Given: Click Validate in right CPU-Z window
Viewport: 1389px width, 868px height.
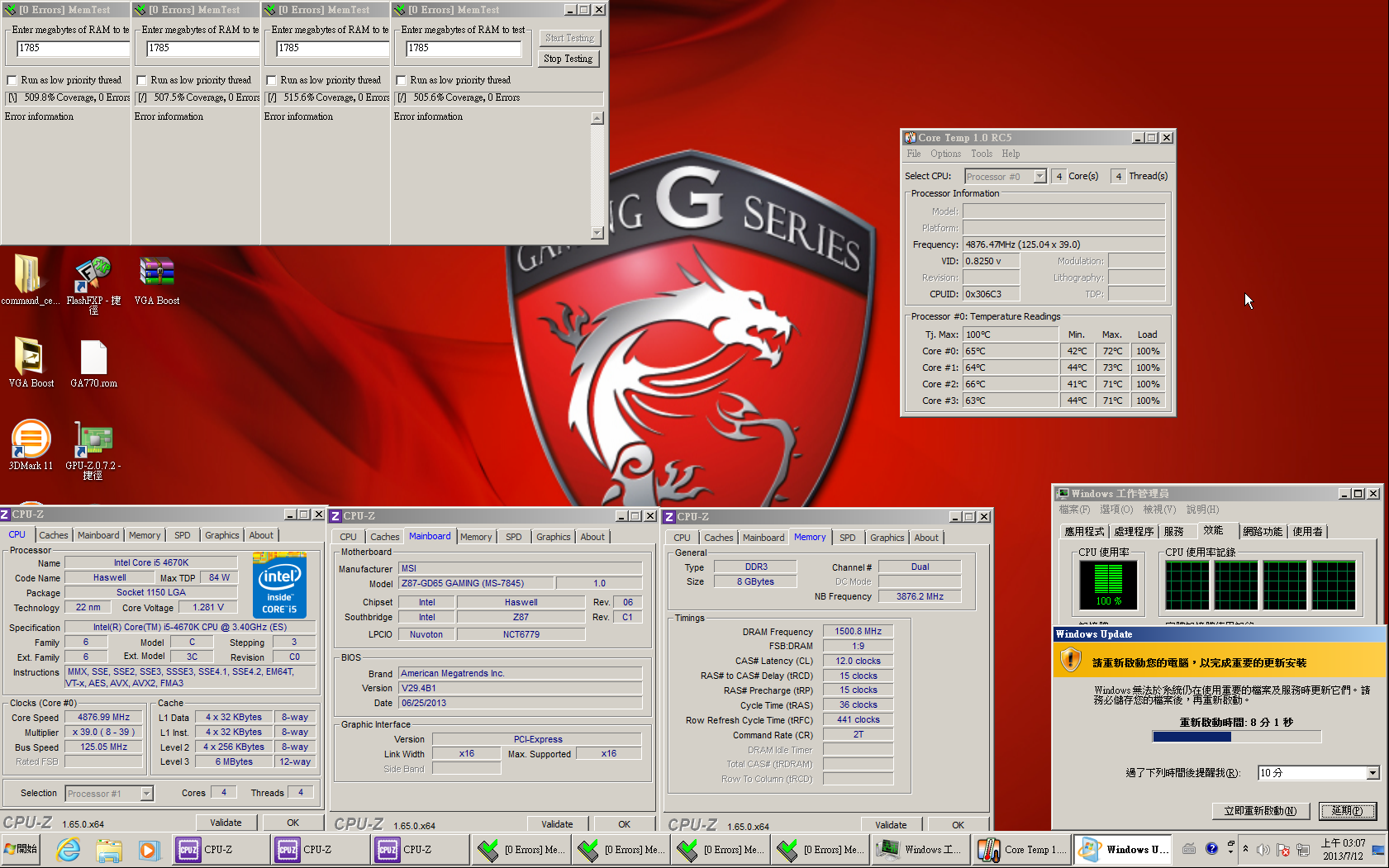Looking at the screenshot, I should tap(891, 825).
